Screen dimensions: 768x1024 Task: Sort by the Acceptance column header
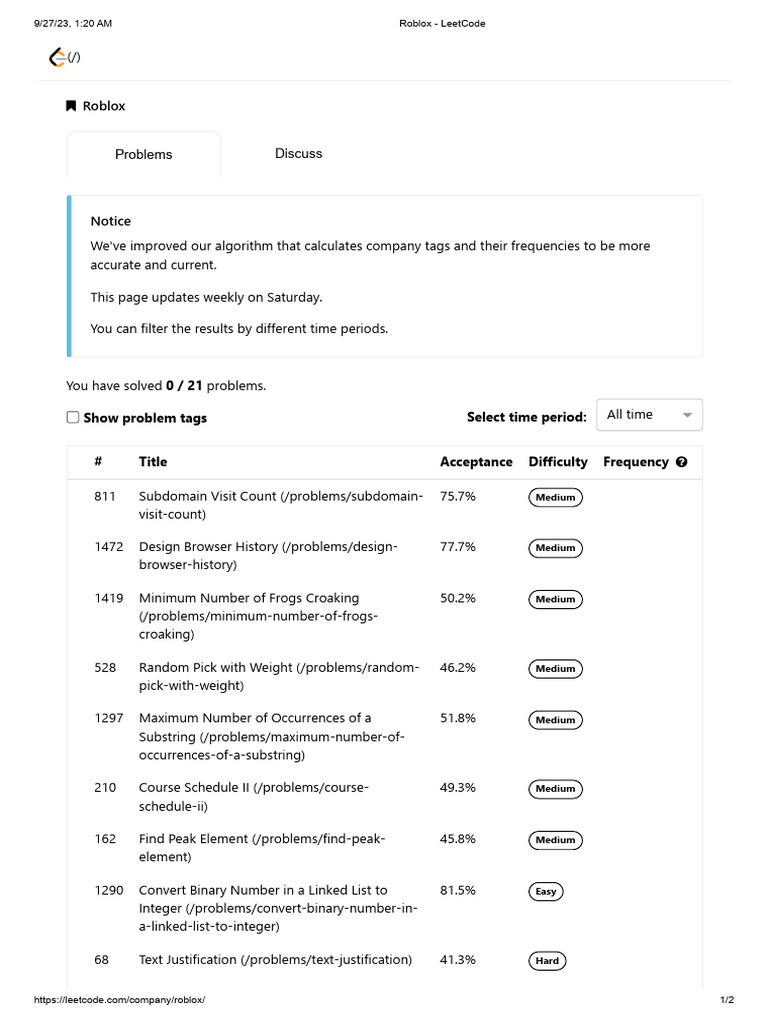[476, 462]
